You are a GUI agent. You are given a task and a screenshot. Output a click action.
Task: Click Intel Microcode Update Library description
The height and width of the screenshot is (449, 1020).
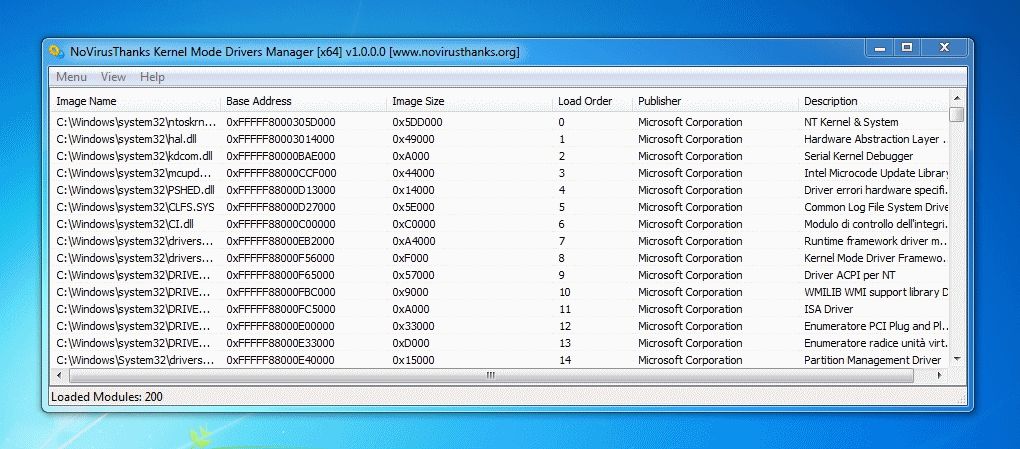[876, 173]
